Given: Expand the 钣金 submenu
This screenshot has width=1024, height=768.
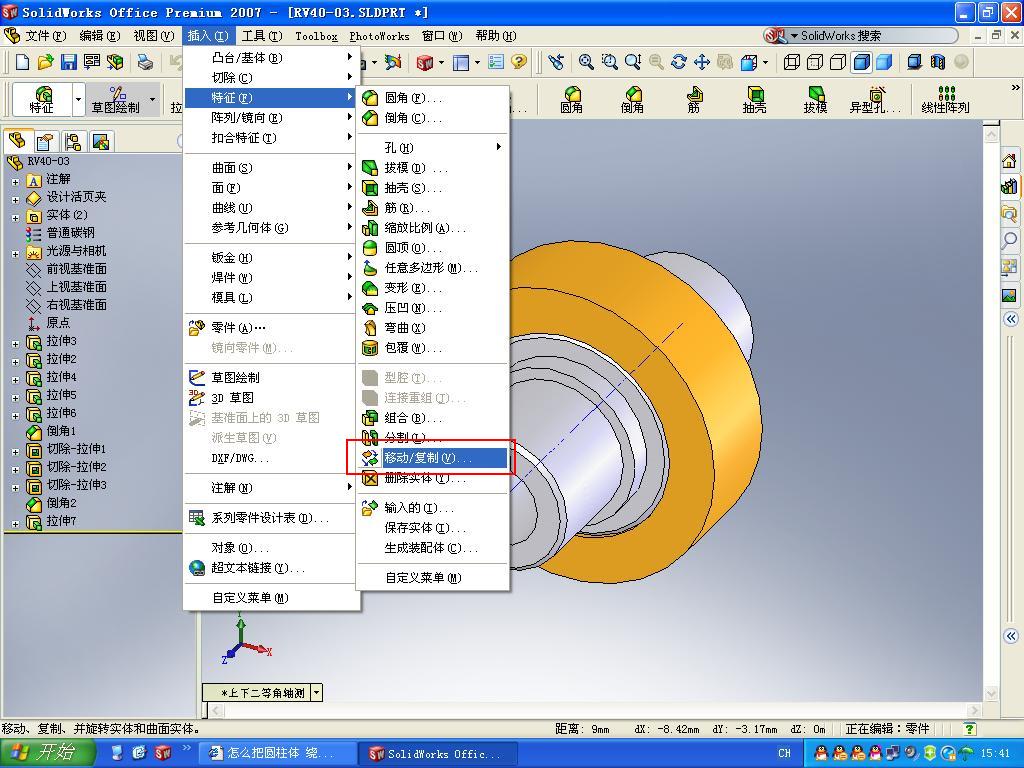Looking at the screenshot, I should 272,258.
